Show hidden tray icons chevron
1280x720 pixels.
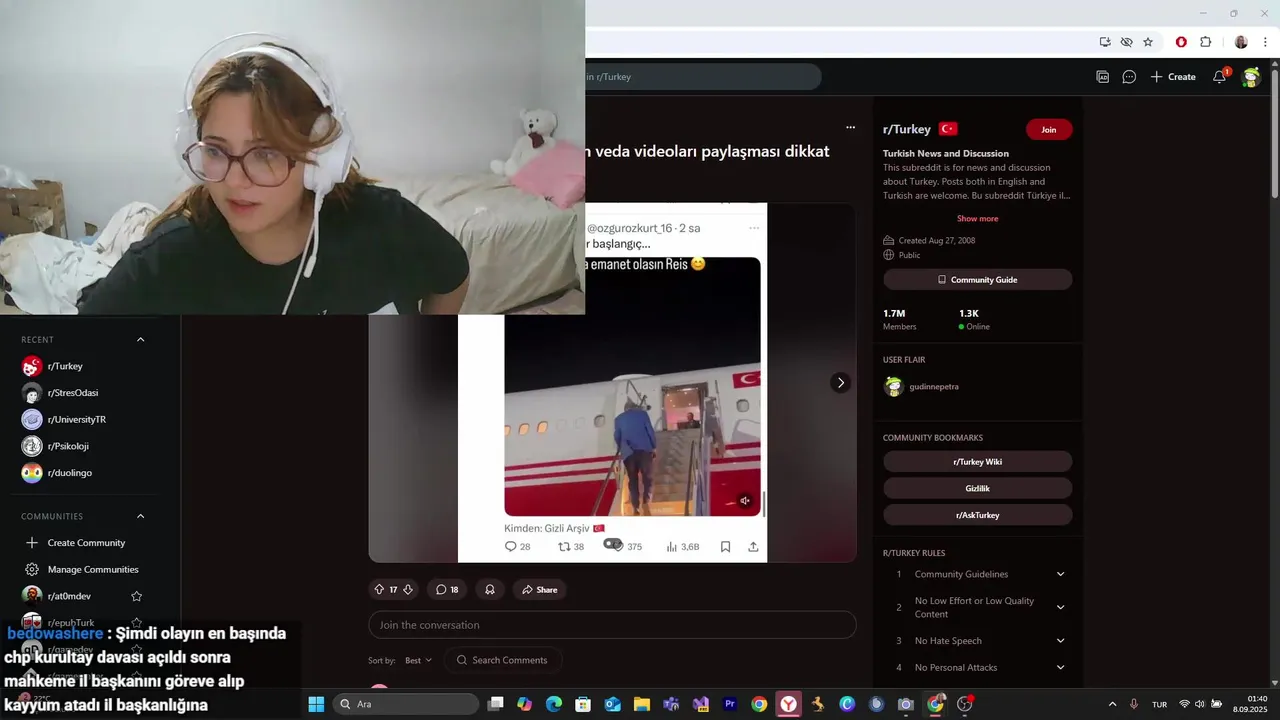pyautogui.click(x=1112, y=704)
